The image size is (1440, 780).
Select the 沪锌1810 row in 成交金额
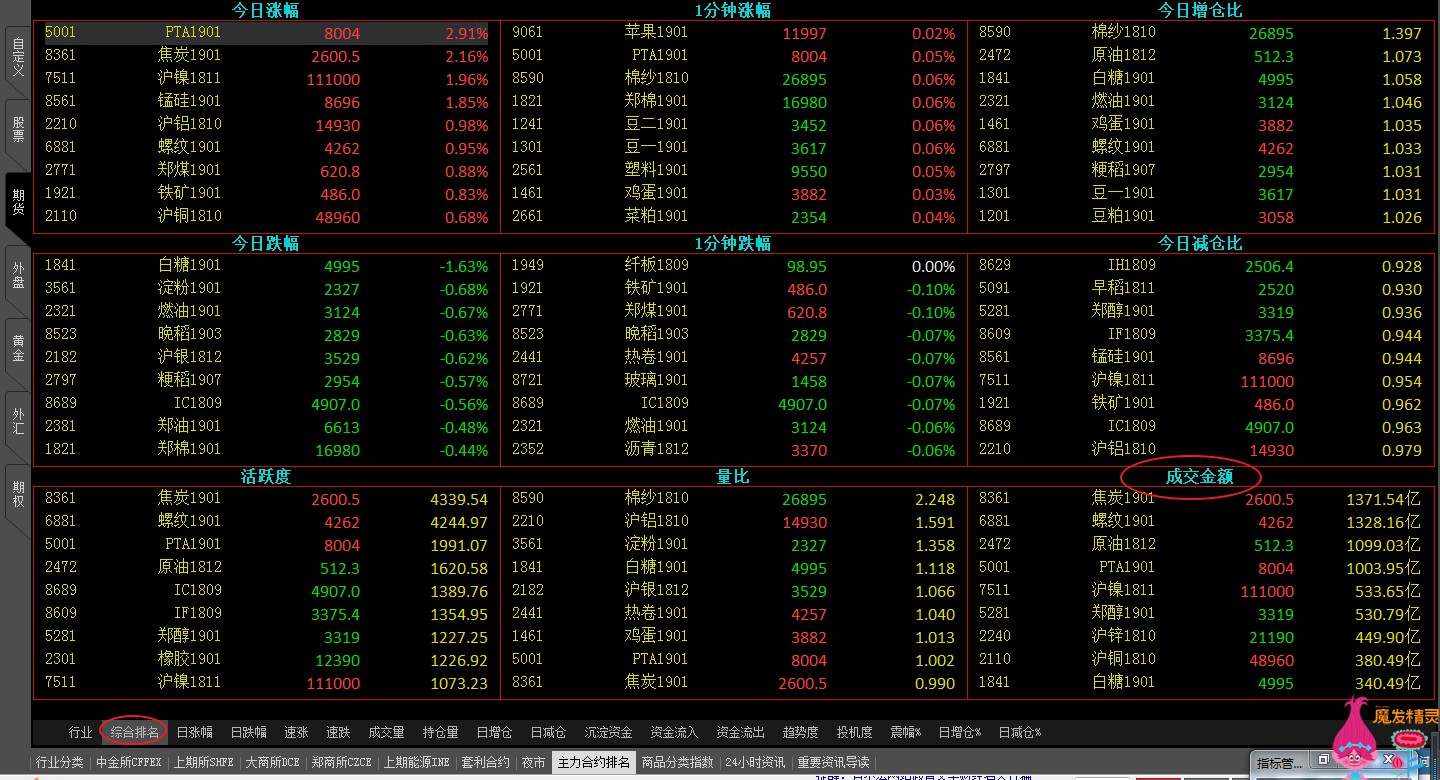pyautogui.click(x=1201, y=637)
